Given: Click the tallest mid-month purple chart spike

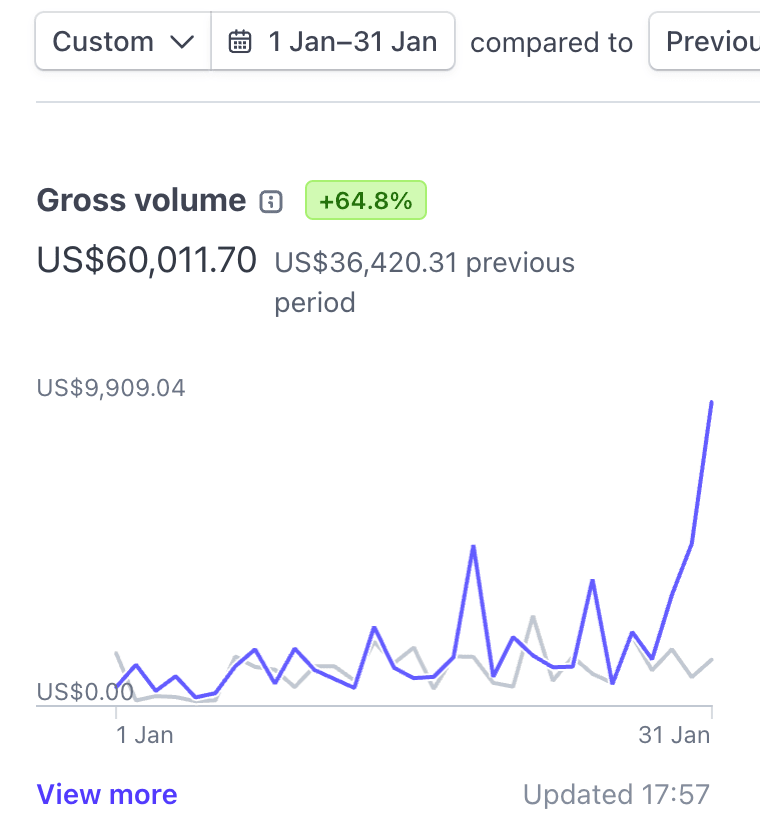Looking at the screenshot, I should (473, 547).
